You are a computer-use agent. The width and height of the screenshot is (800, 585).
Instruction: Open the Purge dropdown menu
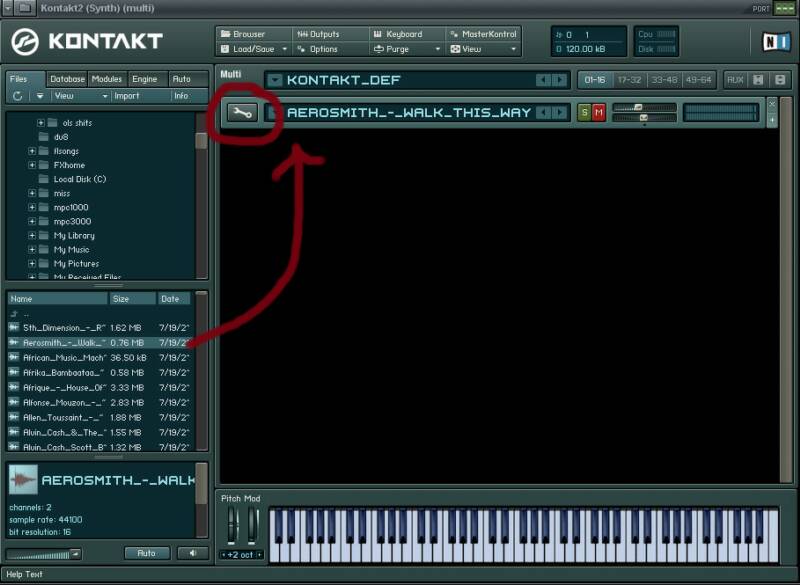[407, 49]
